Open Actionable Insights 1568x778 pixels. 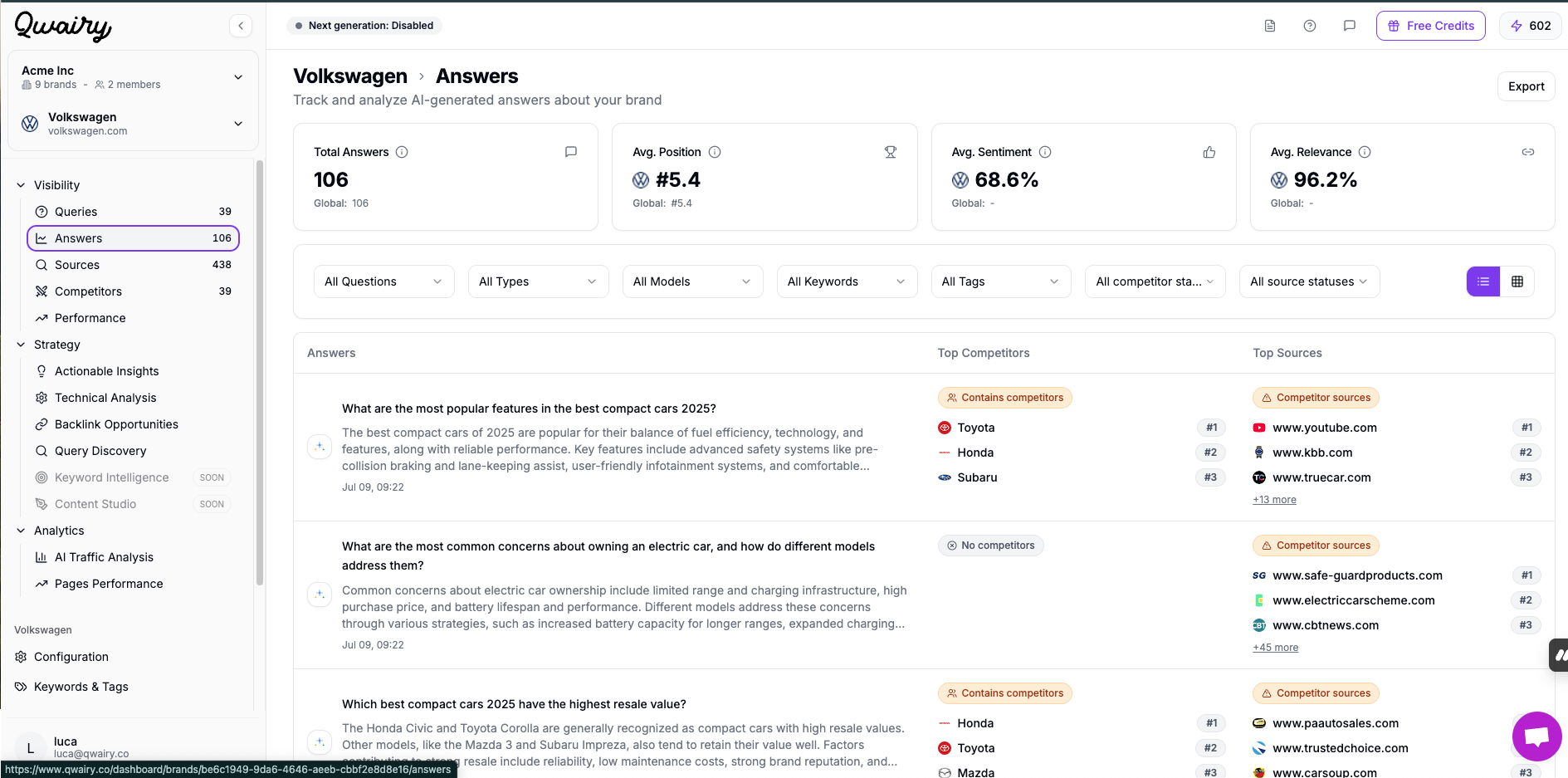[x=134, y=371]
